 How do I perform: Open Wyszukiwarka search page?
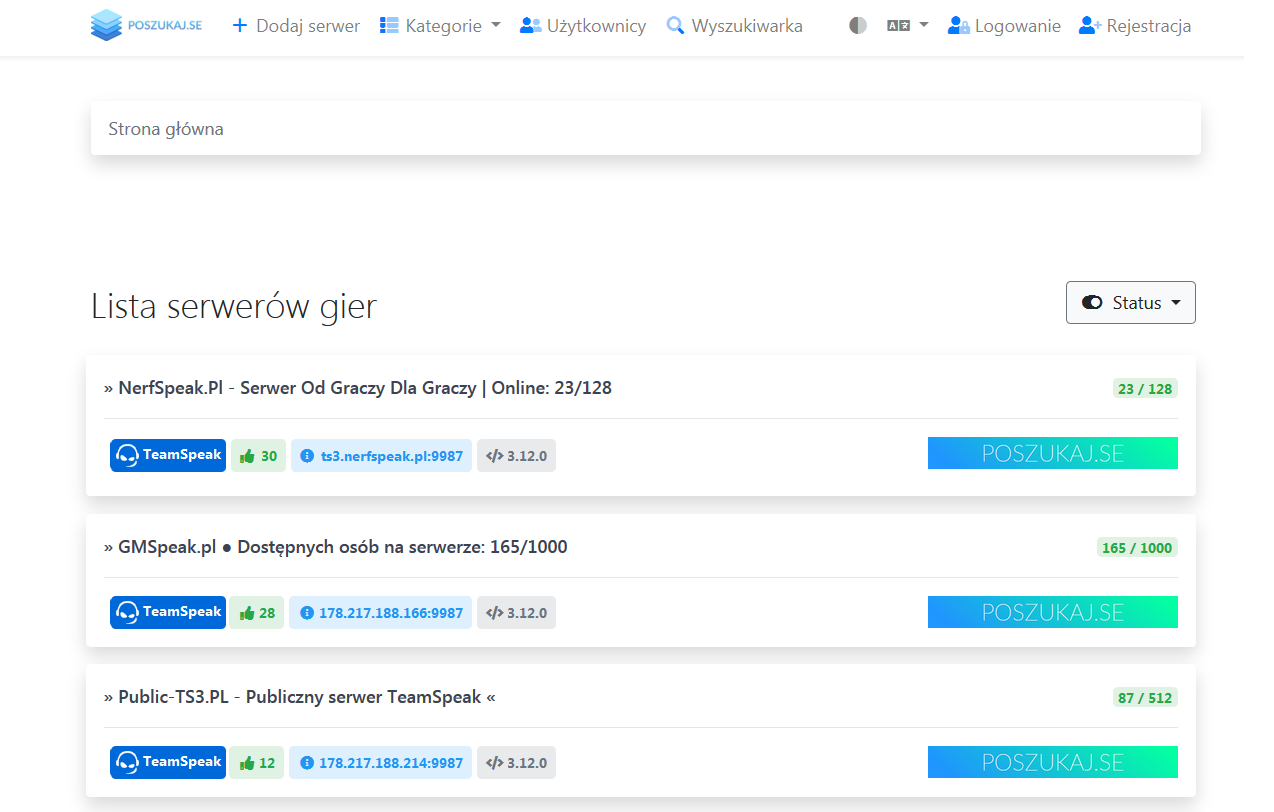734,26
